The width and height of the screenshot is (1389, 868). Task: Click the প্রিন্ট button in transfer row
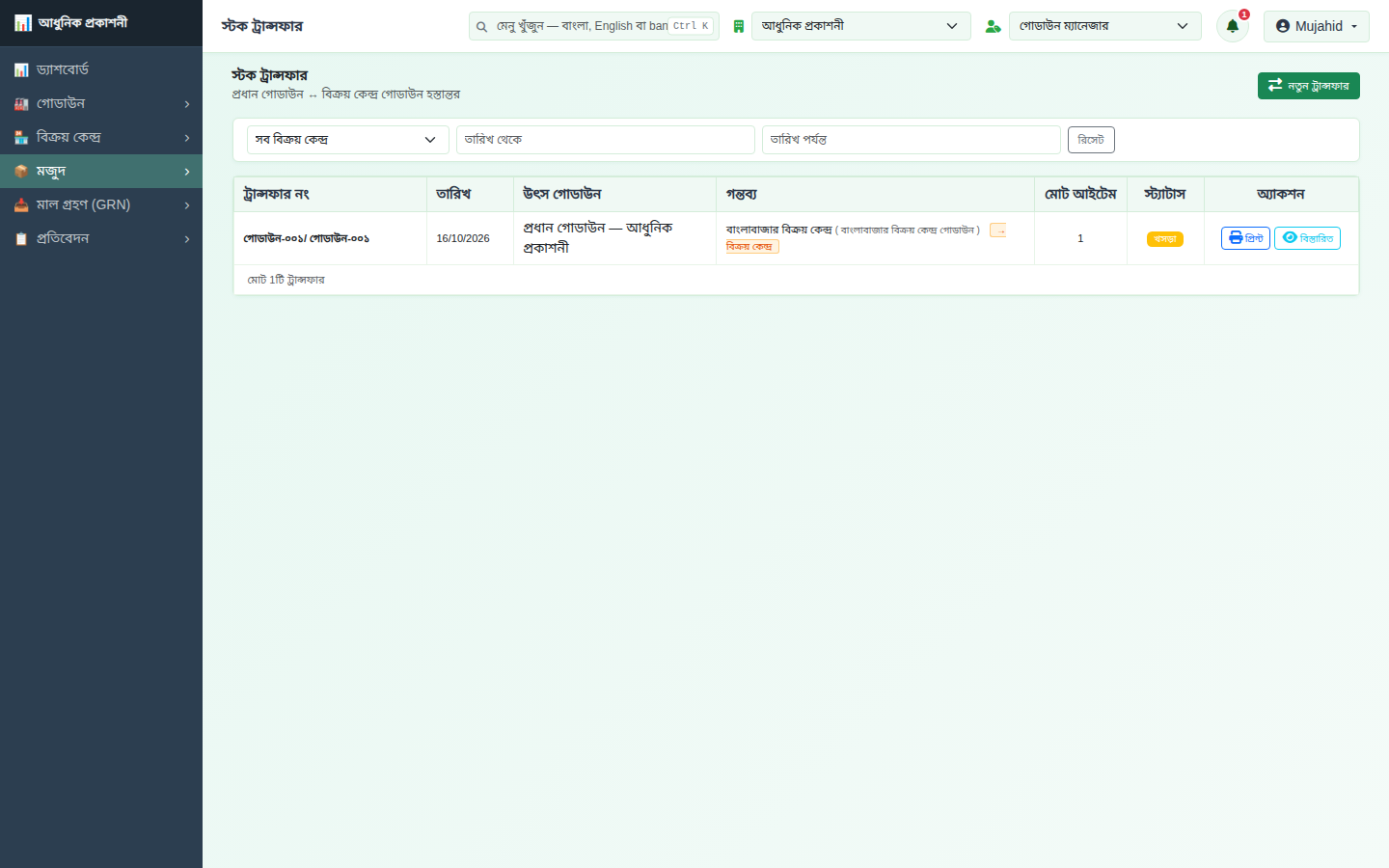pos(1245,238)
